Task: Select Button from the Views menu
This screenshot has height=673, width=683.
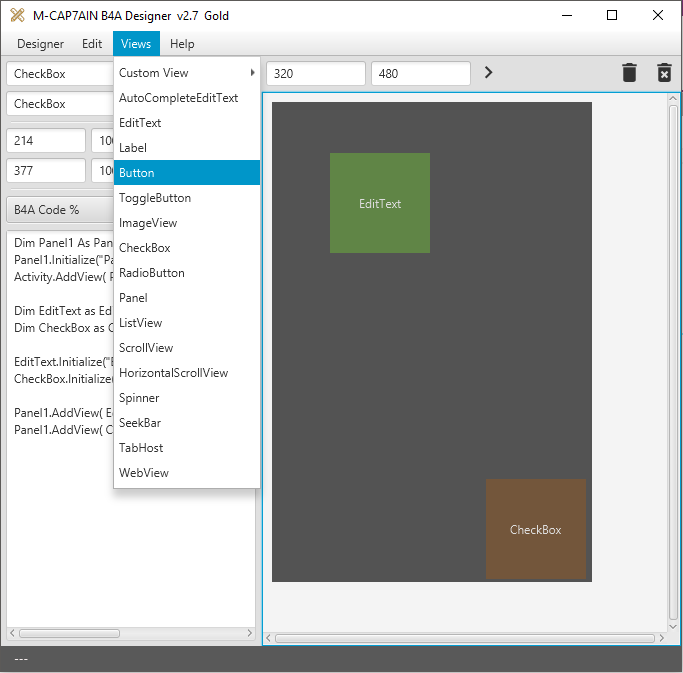Action: 187,173
